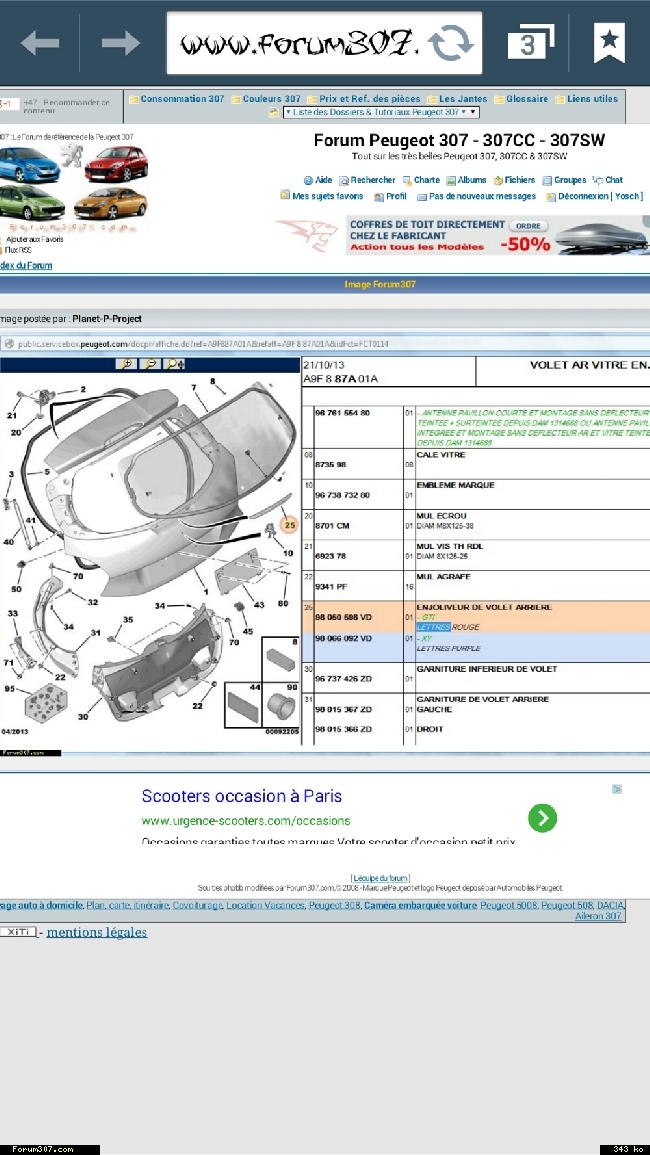This screenshot has height=1155, width=650.
Task: Open the Groupes icon link
Action: pyautogui.click(x=565, y=180)
